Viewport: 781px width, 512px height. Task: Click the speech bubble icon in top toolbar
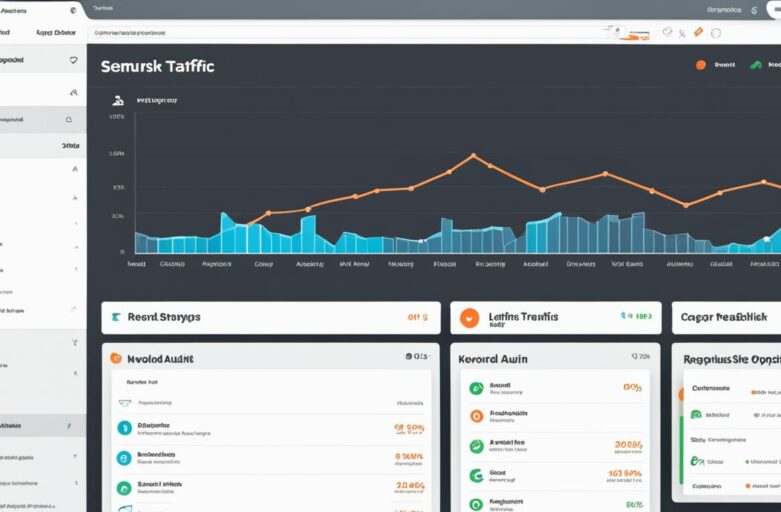pyautogui.click(x=667, y=32)
